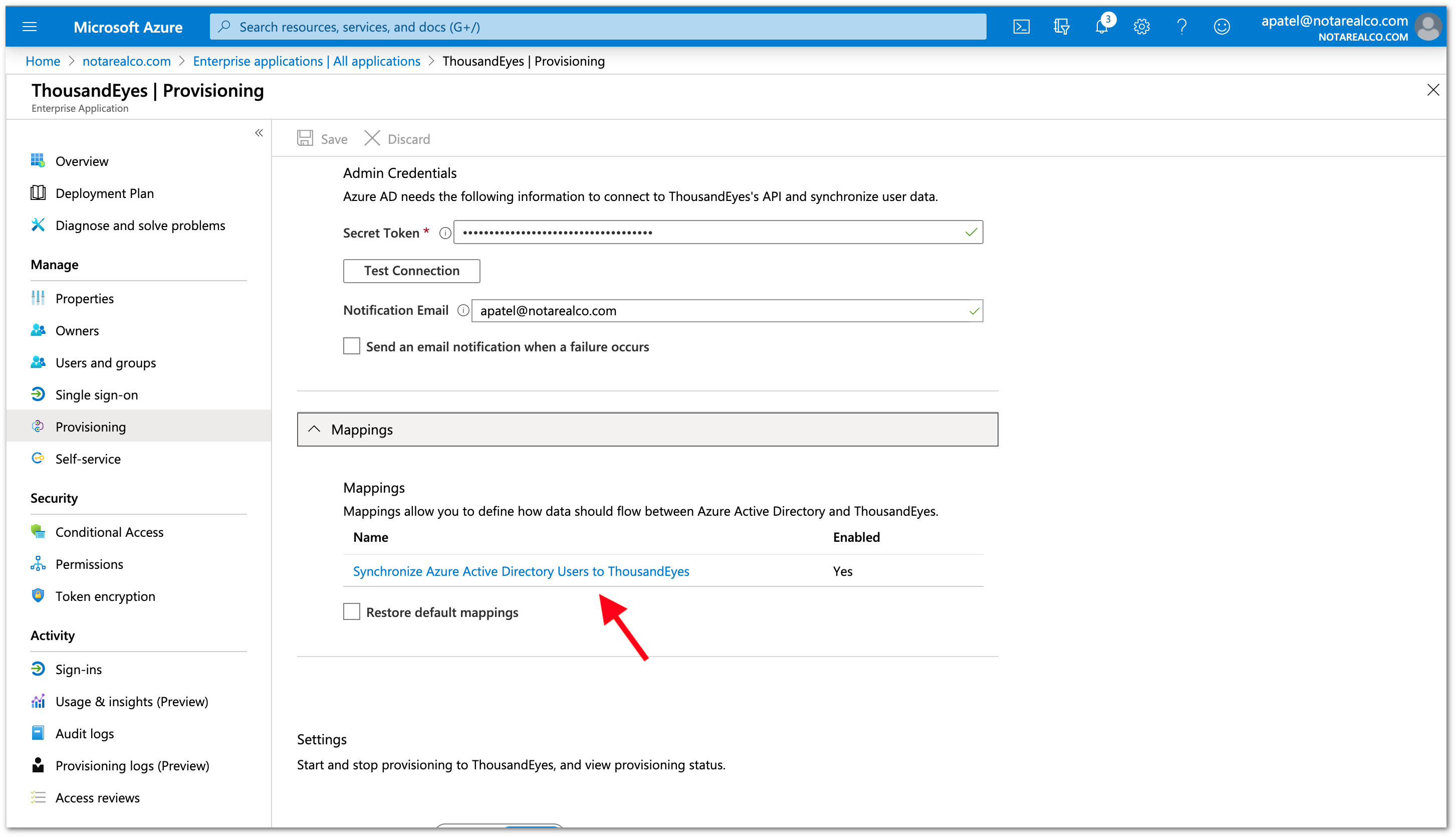1456x837 pixels.
Task: Open the notifications bell
Action: coord(1101,27)
